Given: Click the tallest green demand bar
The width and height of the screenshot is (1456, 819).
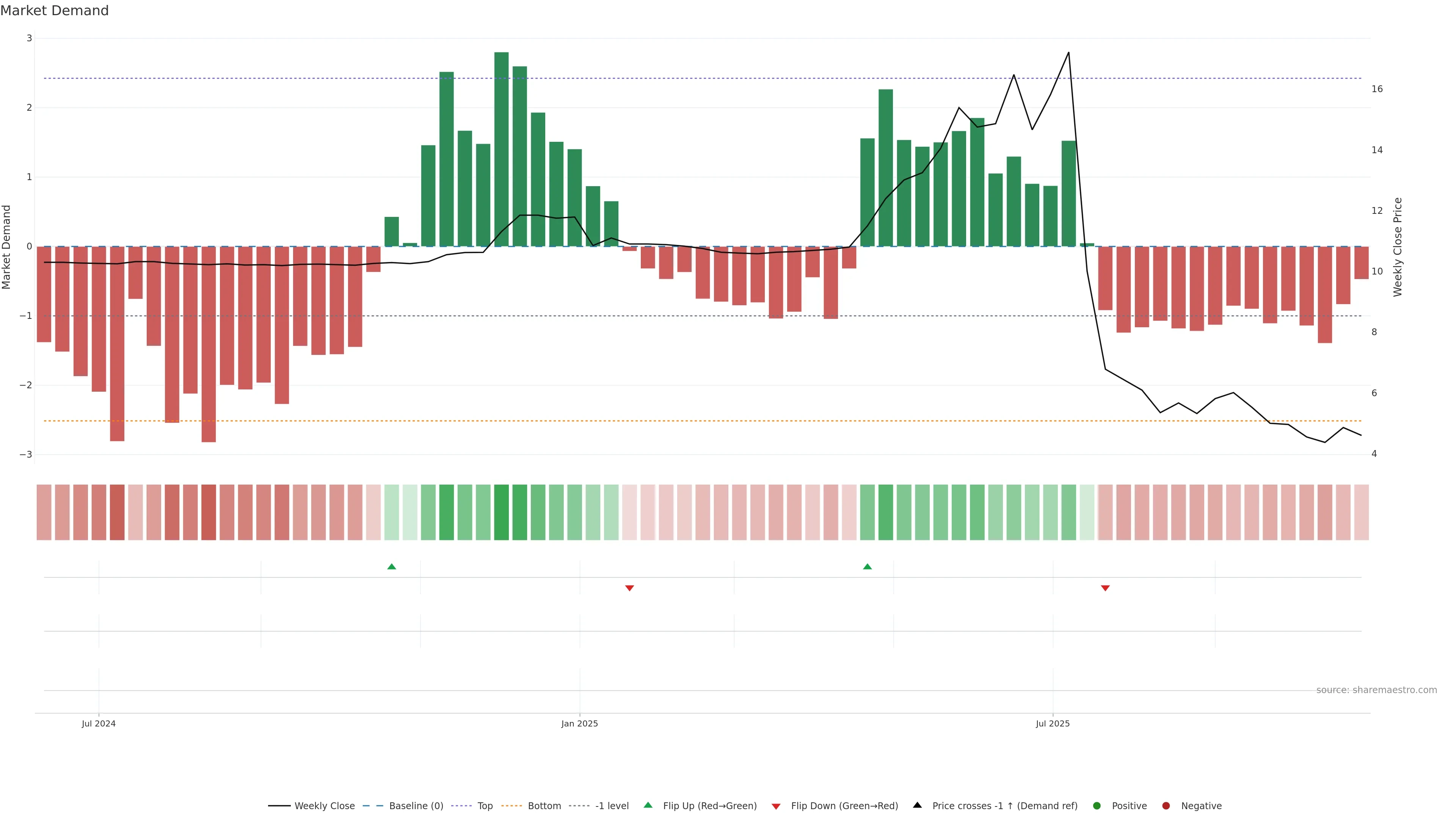Looking at the screenshot, I should [501, 149].
